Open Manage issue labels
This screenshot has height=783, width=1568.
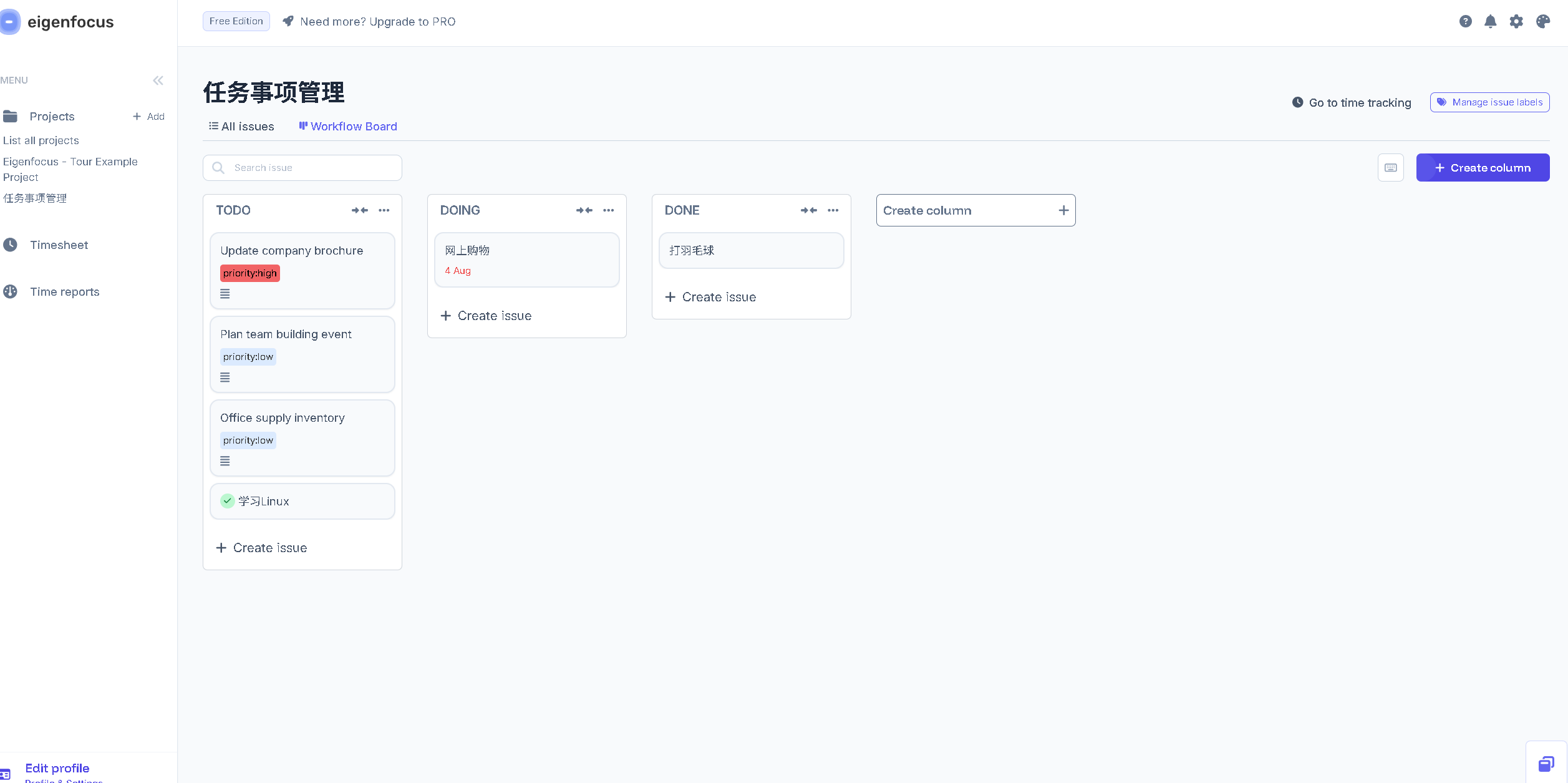(x=1489, y=102)
